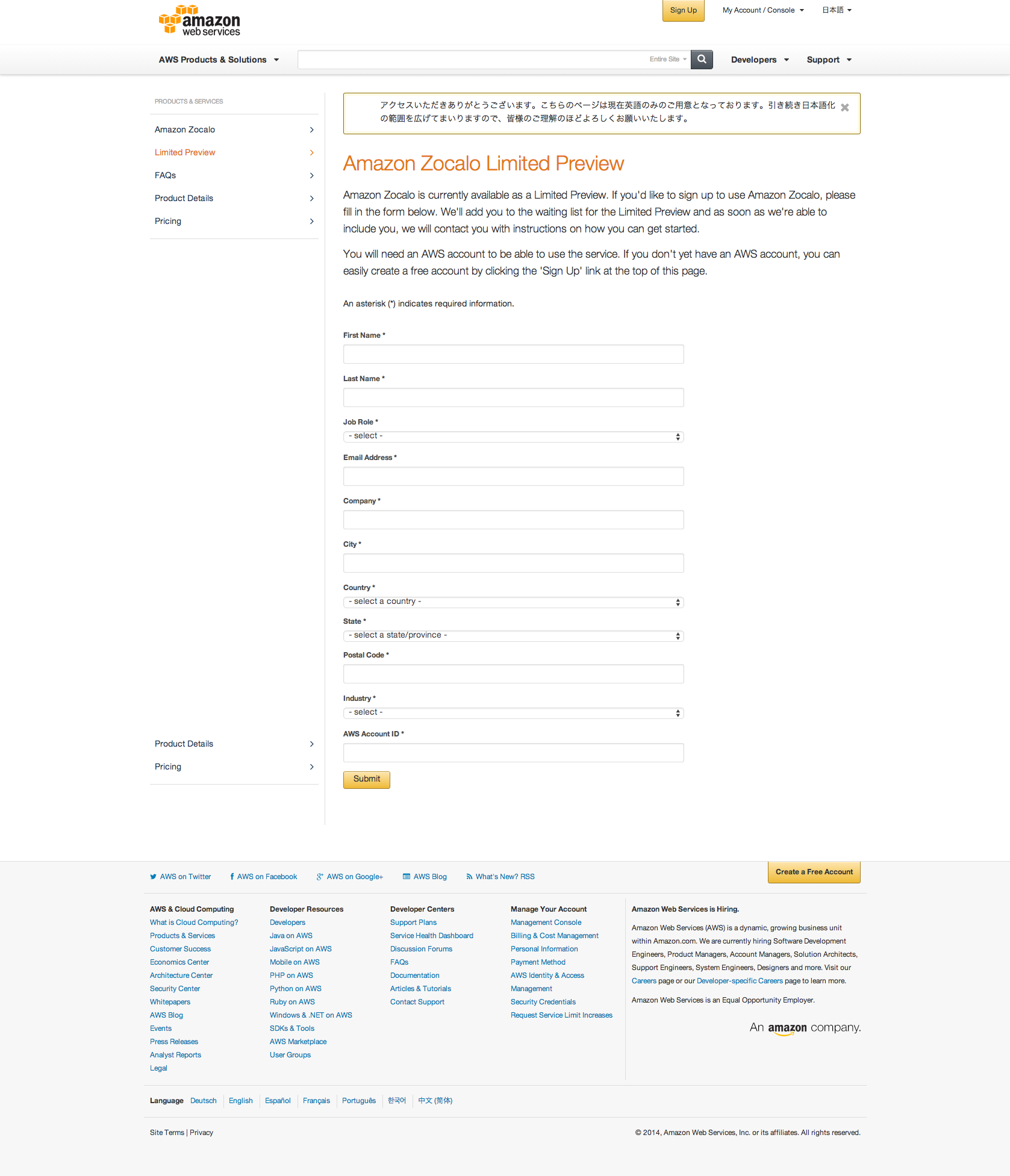Click the Amazon Web Services logo

coord(199,21)
